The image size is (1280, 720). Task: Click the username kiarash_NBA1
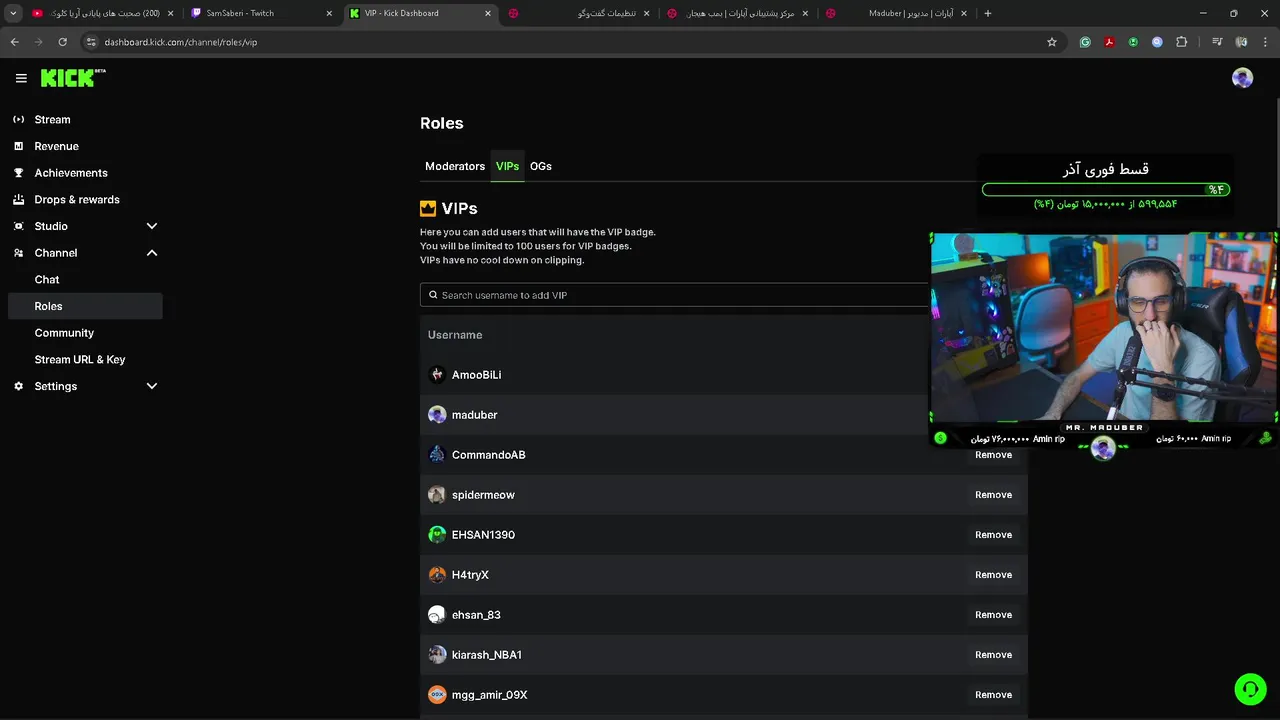pos(487,655)
